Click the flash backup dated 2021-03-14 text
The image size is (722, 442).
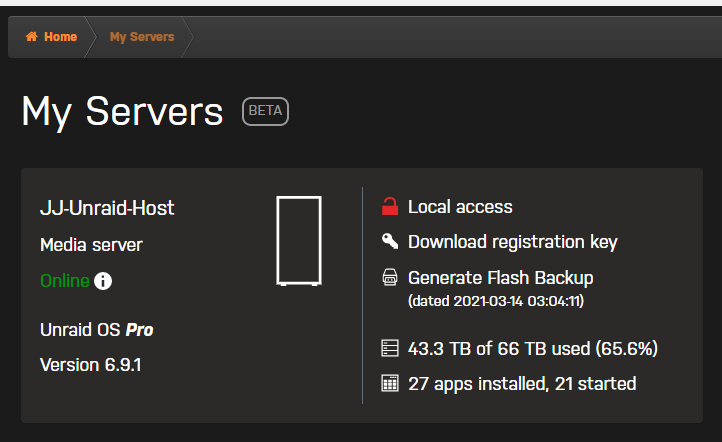[496, 301]
